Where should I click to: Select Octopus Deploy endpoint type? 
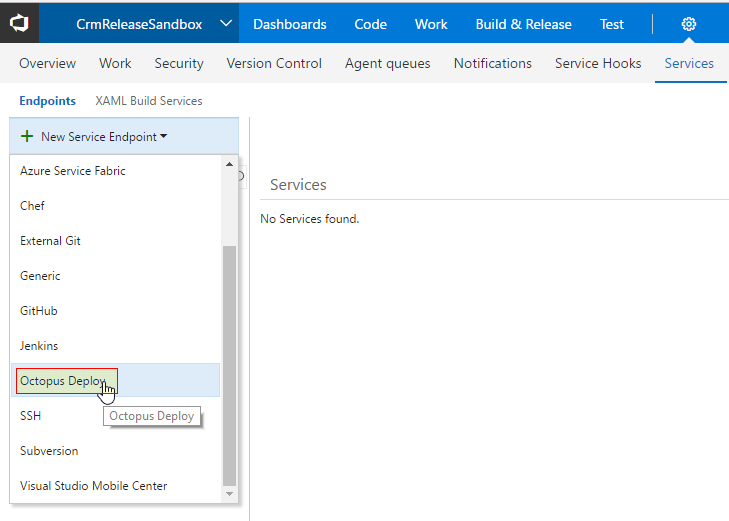[x=115, y=380]
